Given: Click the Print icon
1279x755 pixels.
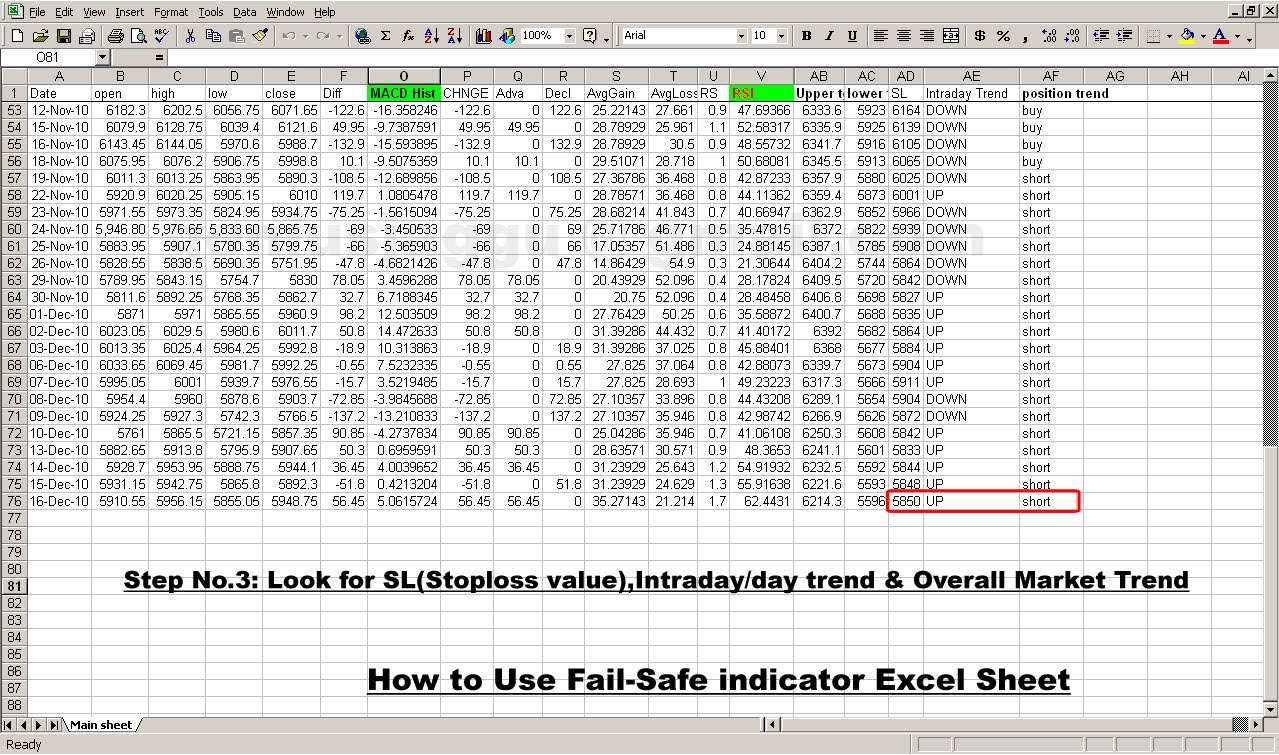Looking at the screenshot, I should tap(115, 36).
